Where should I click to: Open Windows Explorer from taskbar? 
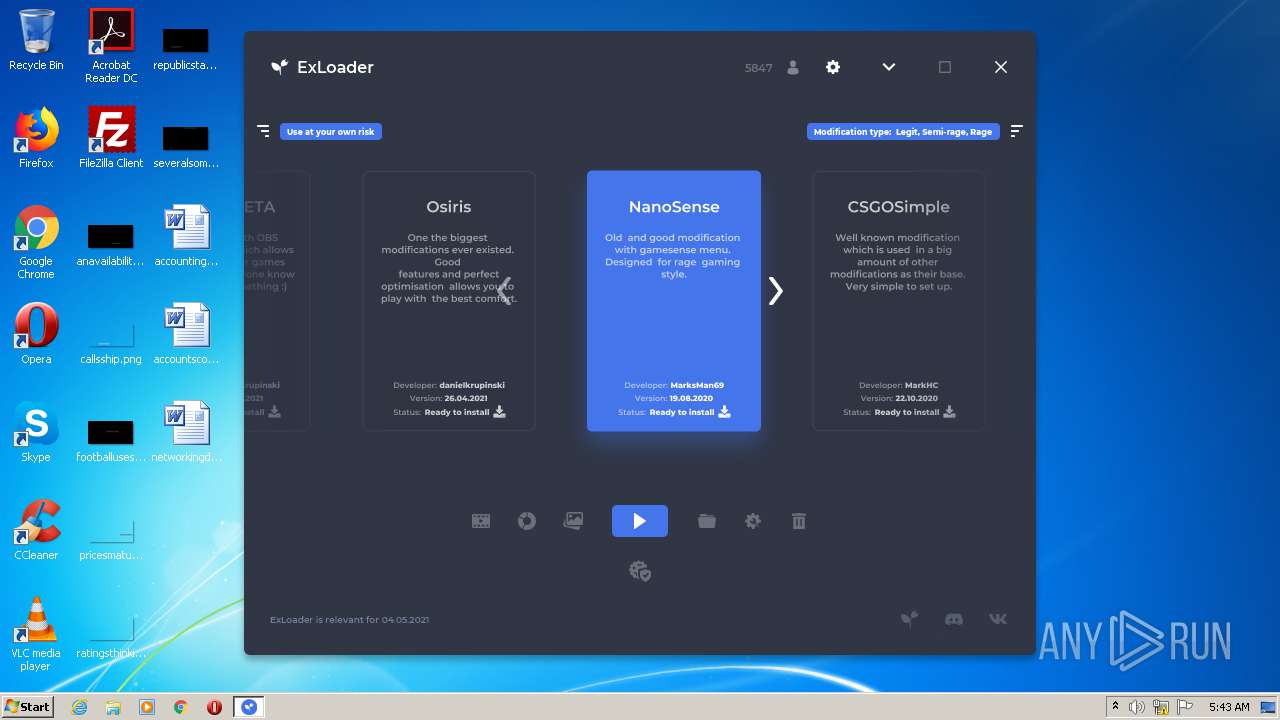click(113, 707)
